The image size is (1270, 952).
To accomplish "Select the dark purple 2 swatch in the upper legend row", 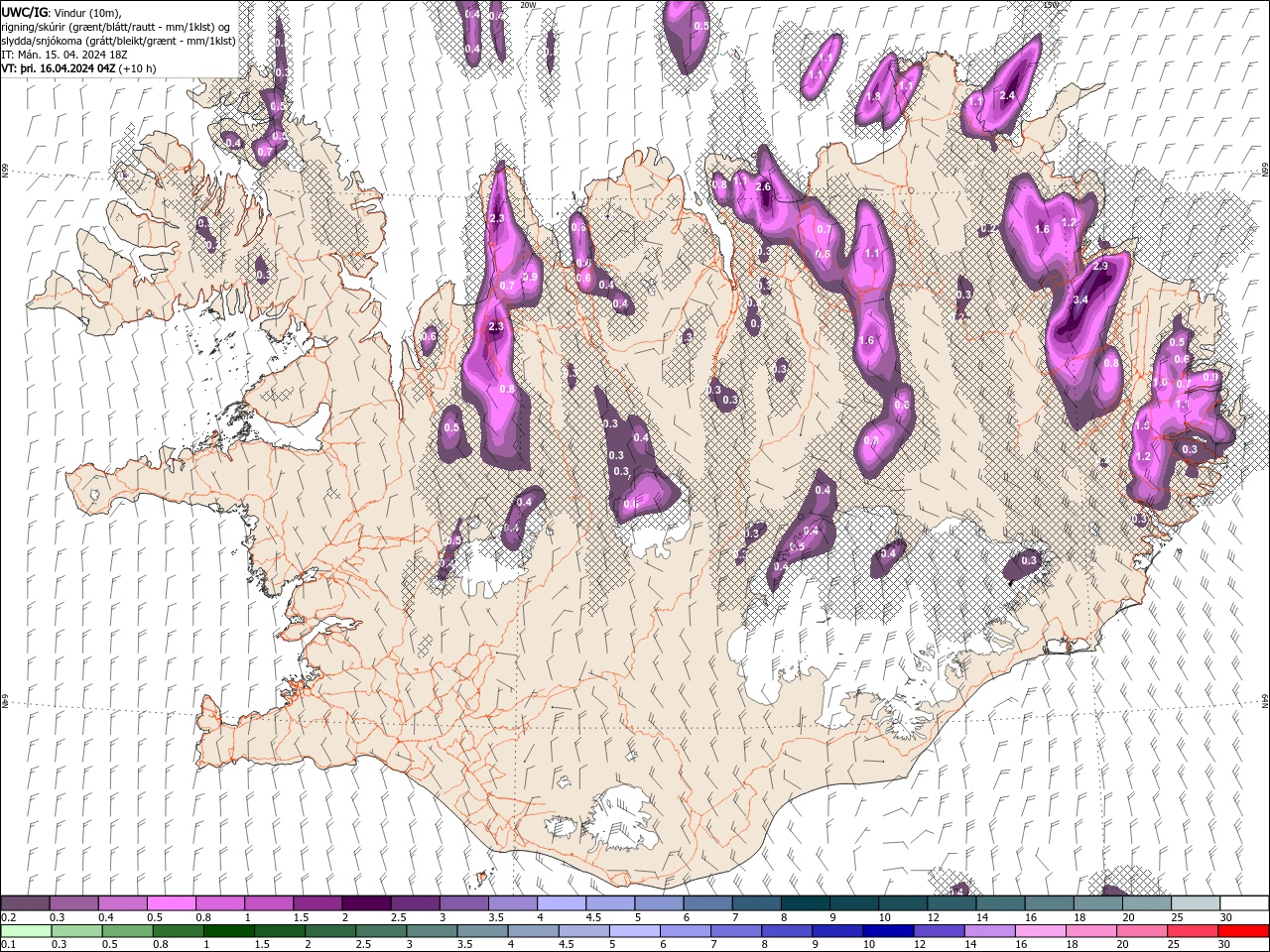I will (365, 903).
